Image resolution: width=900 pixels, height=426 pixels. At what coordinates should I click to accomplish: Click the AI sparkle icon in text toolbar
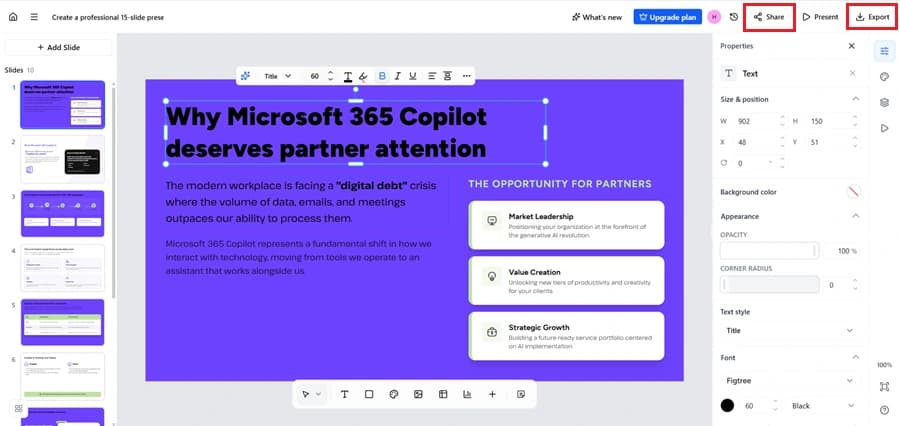pos(245,76)
